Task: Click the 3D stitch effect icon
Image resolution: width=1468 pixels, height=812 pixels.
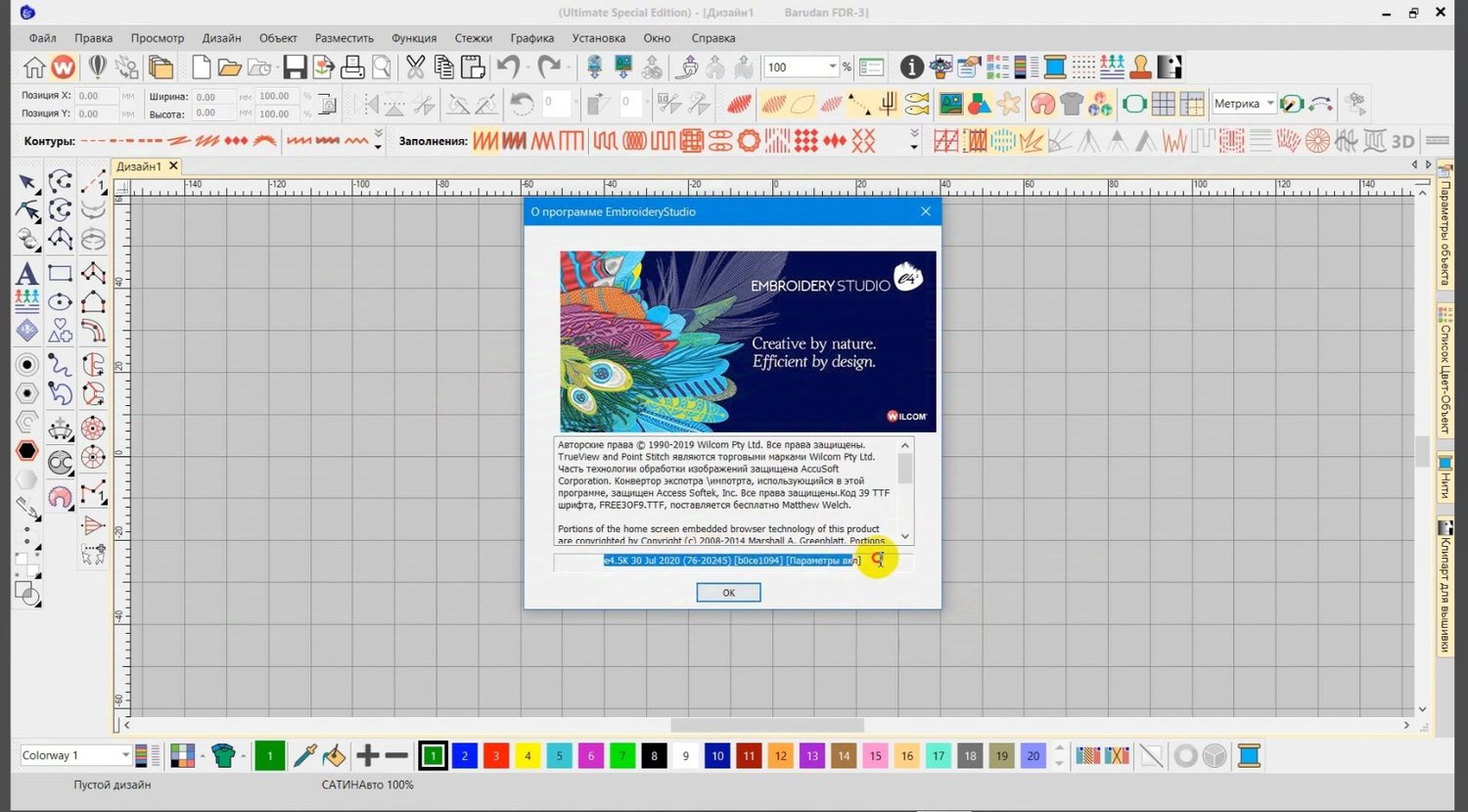Action: [1403, 141]
